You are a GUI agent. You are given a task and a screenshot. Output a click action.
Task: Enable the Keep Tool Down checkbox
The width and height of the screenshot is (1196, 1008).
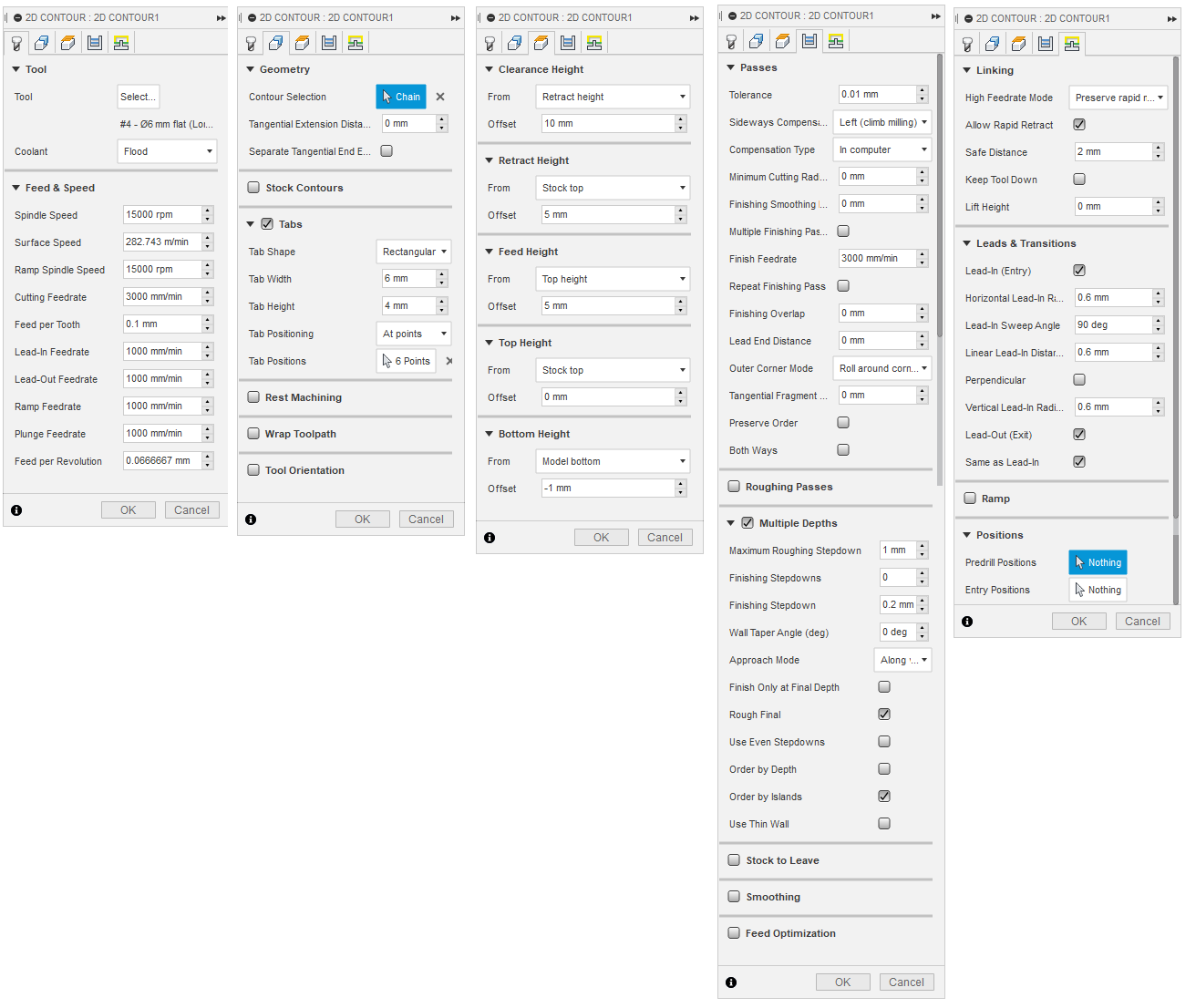[1079, 180]
